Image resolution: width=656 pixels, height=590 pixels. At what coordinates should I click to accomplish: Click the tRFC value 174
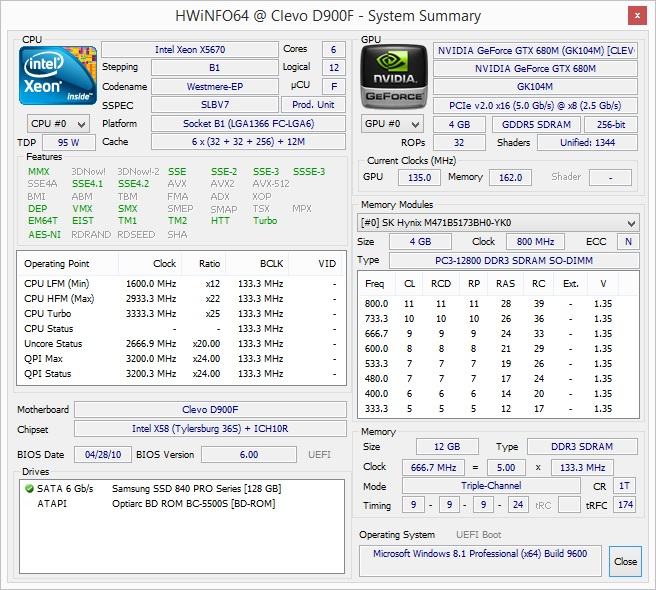tap(625, 505)
